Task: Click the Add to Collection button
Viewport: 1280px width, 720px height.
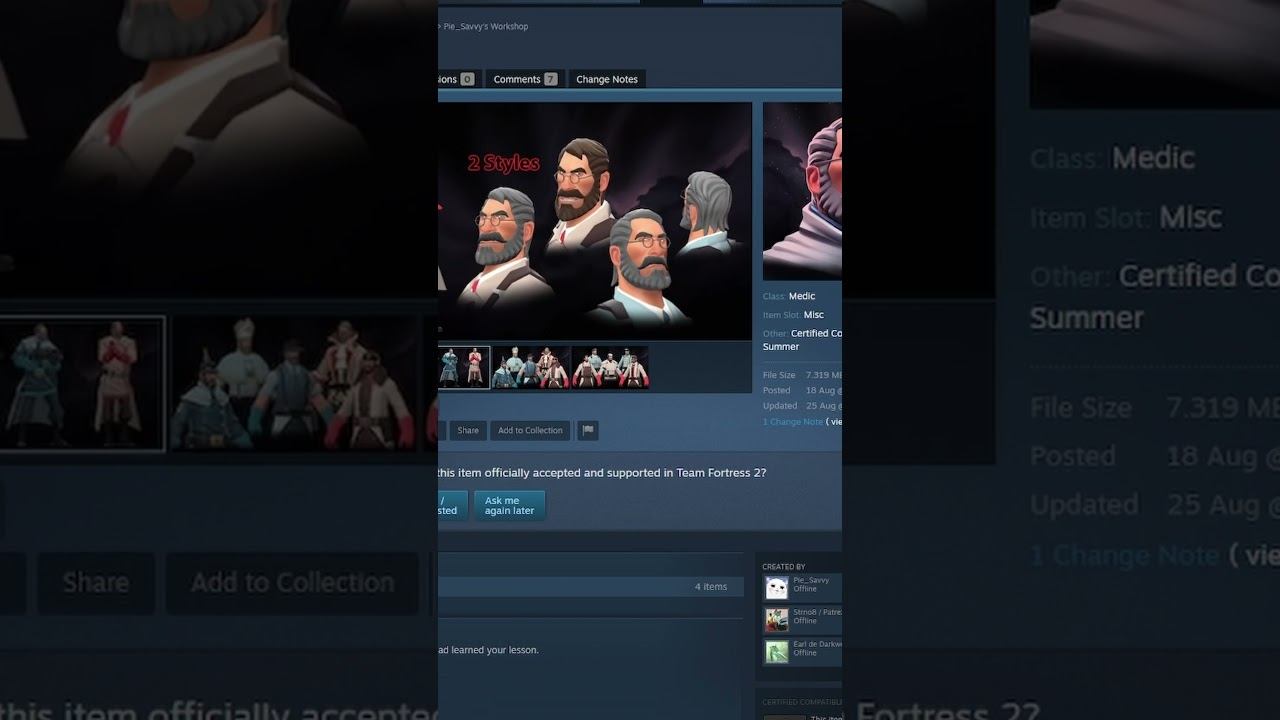Action: tap(530, 430)
